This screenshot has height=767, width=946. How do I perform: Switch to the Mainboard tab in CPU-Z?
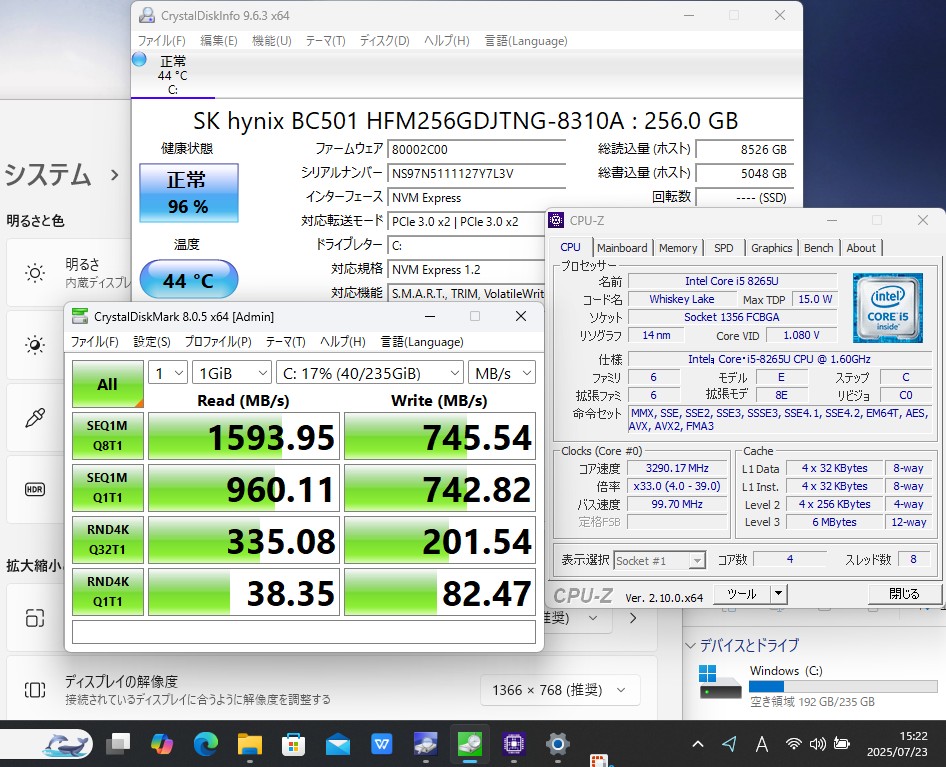point(622,248)
